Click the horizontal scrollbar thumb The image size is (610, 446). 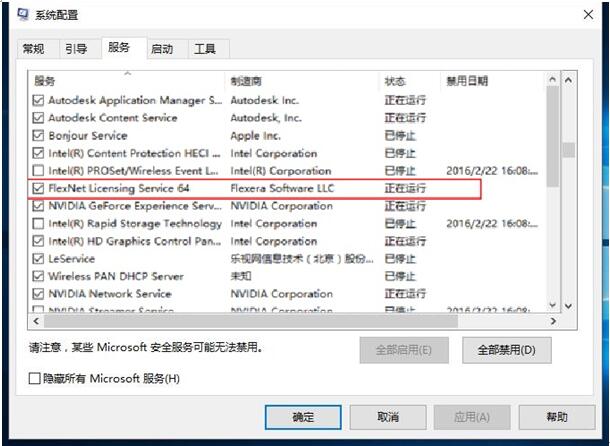pos(251,321)
